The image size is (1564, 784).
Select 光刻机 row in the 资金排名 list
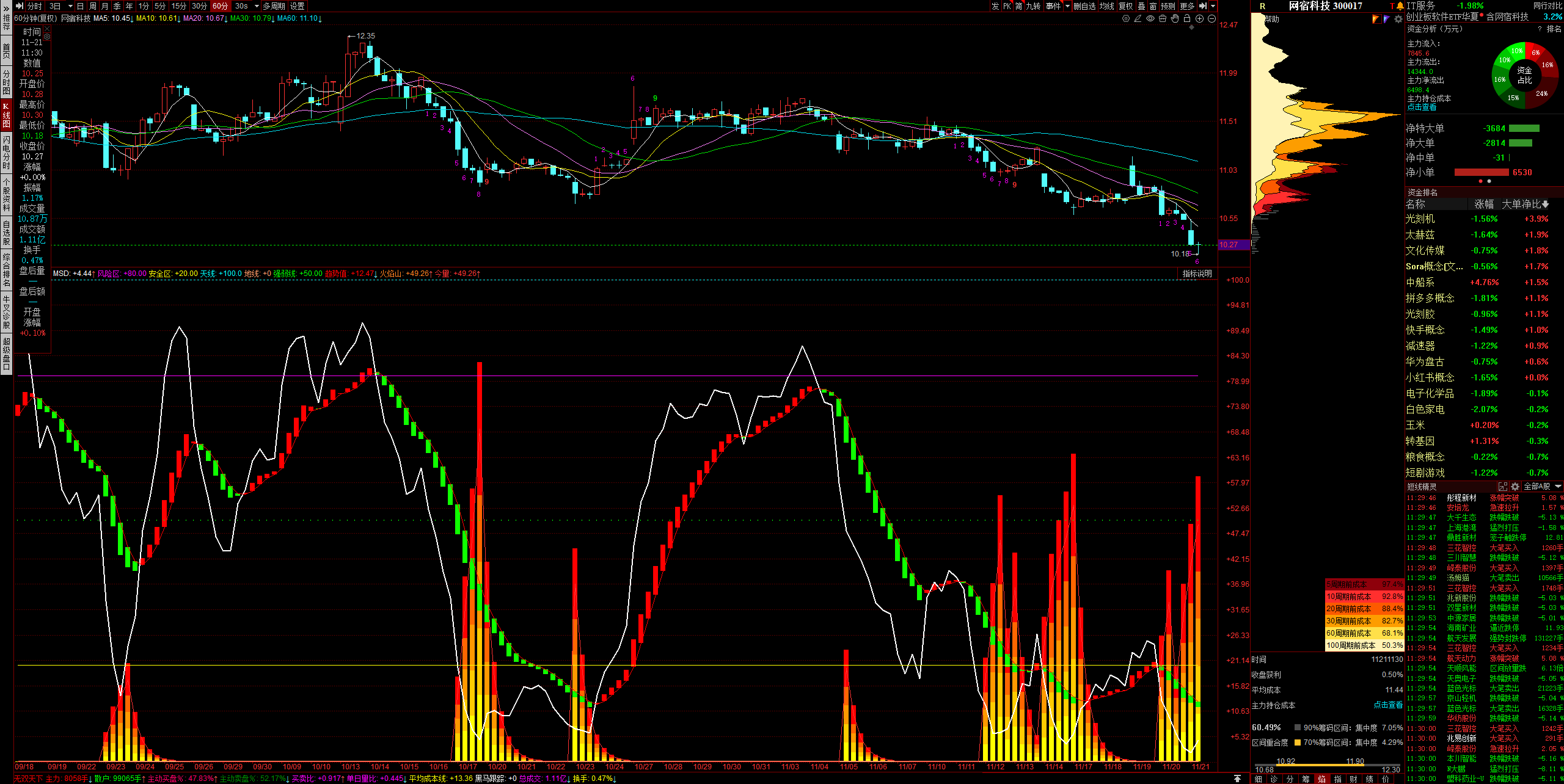pyautogui.click(x=1420, y=219)
